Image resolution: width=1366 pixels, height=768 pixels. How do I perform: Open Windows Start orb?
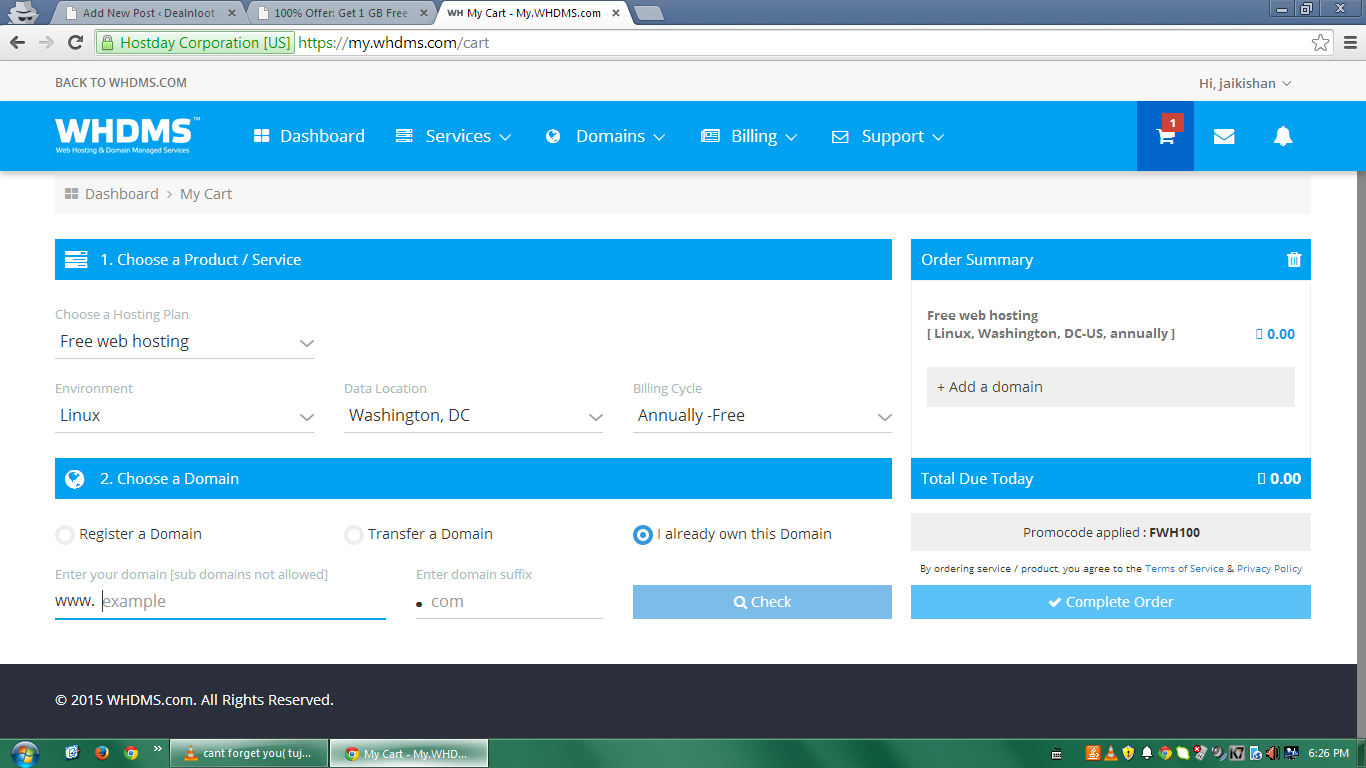click(x=24, y=753)
